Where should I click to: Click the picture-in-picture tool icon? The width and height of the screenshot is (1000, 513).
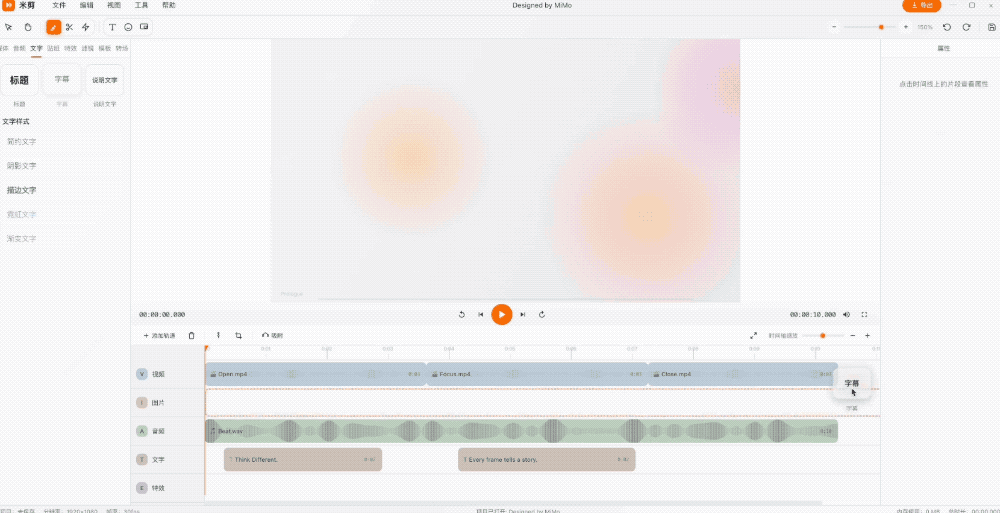click(x=144, y=27)
